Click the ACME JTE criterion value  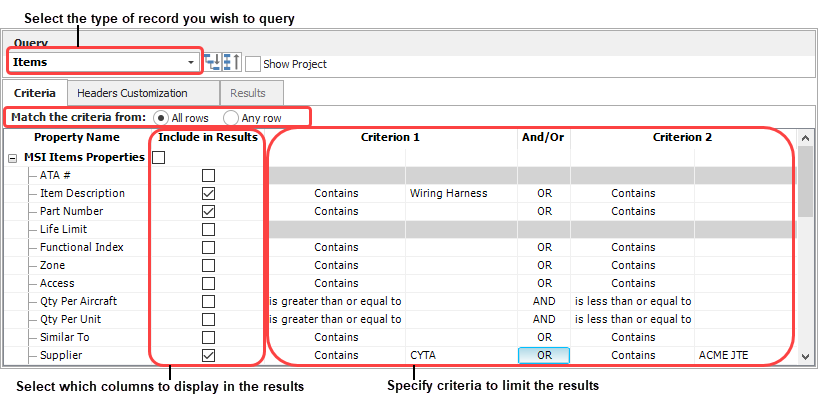745,355
